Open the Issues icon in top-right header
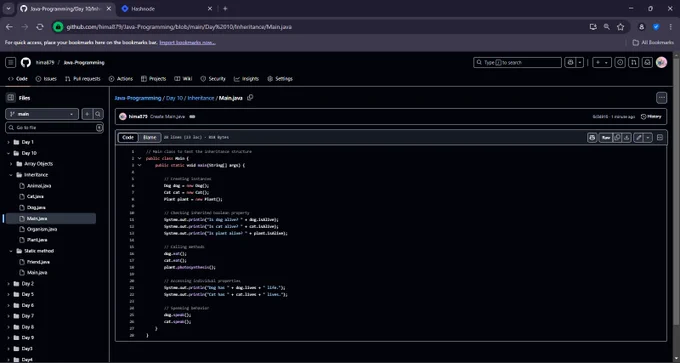 [x=621, y=62]
